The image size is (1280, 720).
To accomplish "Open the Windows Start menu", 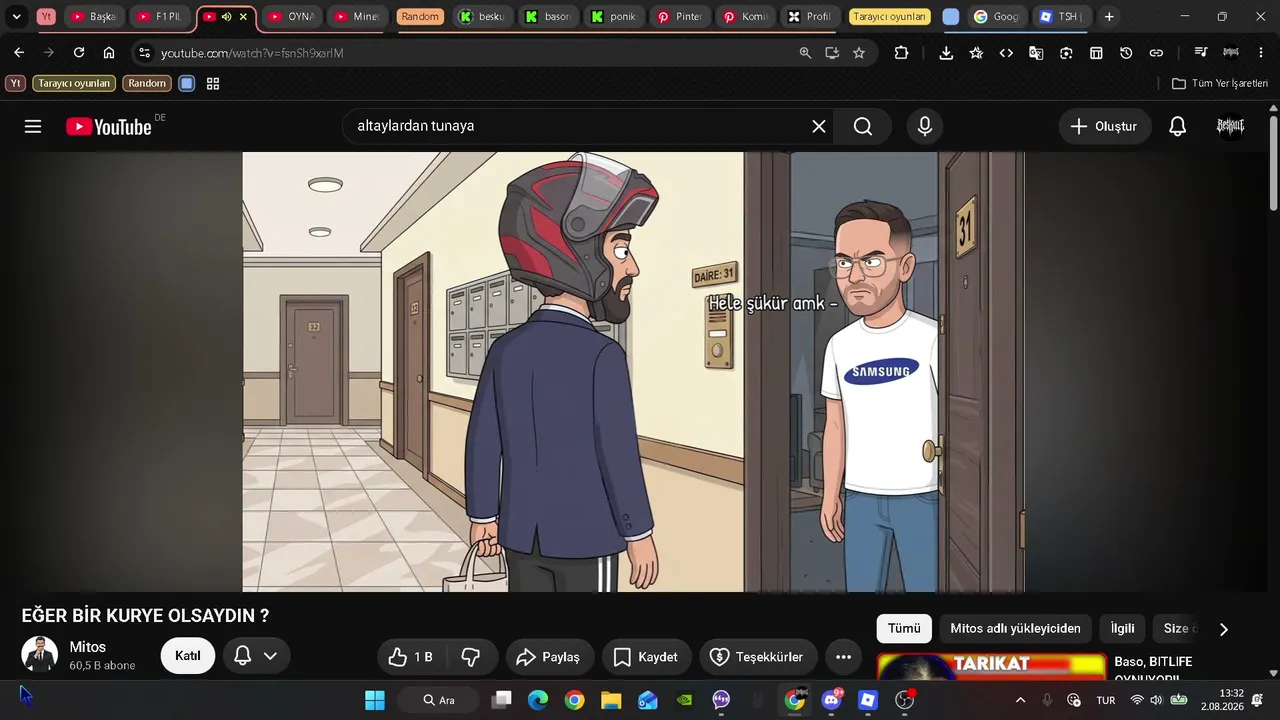I will point(375,700).
